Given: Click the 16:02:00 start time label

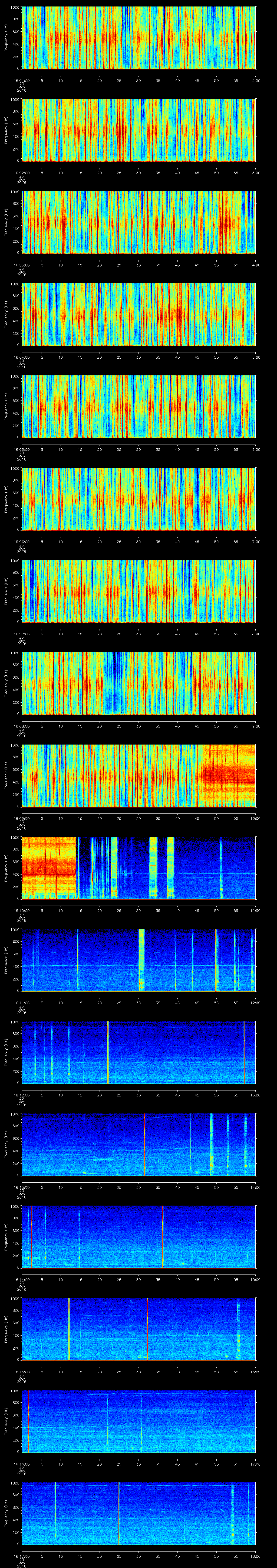Looking at the screenshot, I should 21,173.
